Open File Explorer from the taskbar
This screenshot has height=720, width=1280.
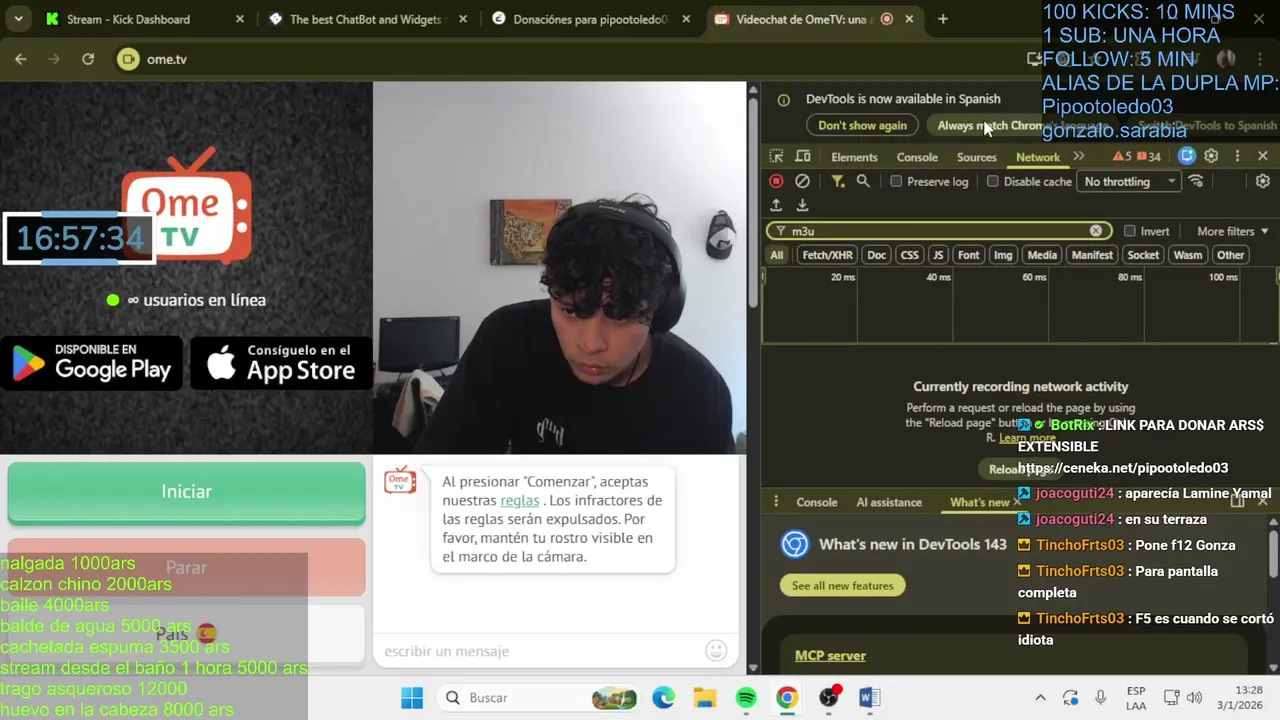[x=705, y=697]
